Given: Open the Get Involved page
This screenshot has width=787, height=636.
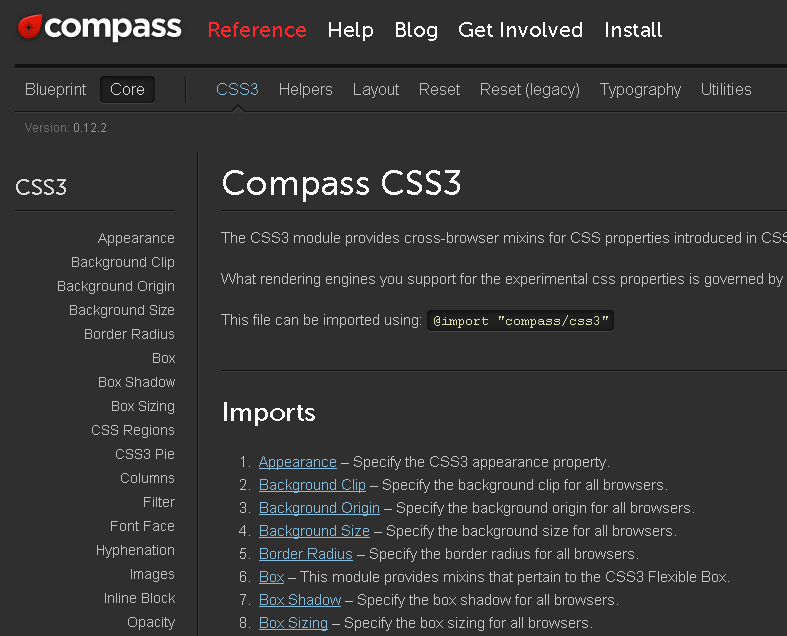Looking at the screenshot, I should (x=520, y=30).
